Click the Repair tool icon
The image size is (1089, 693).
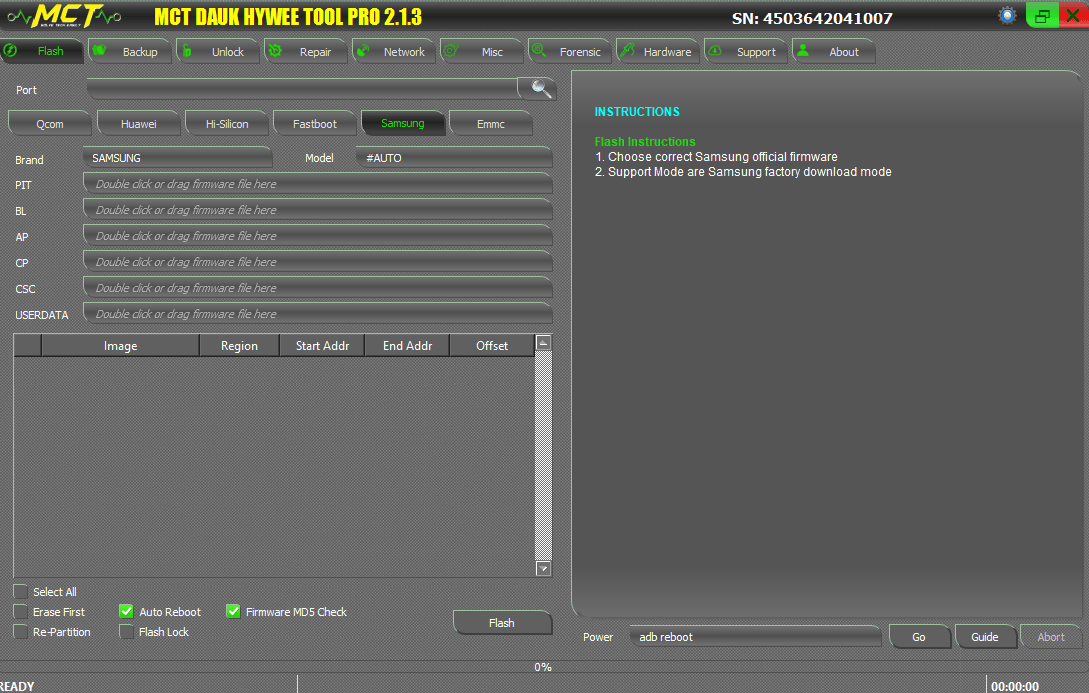273,50
